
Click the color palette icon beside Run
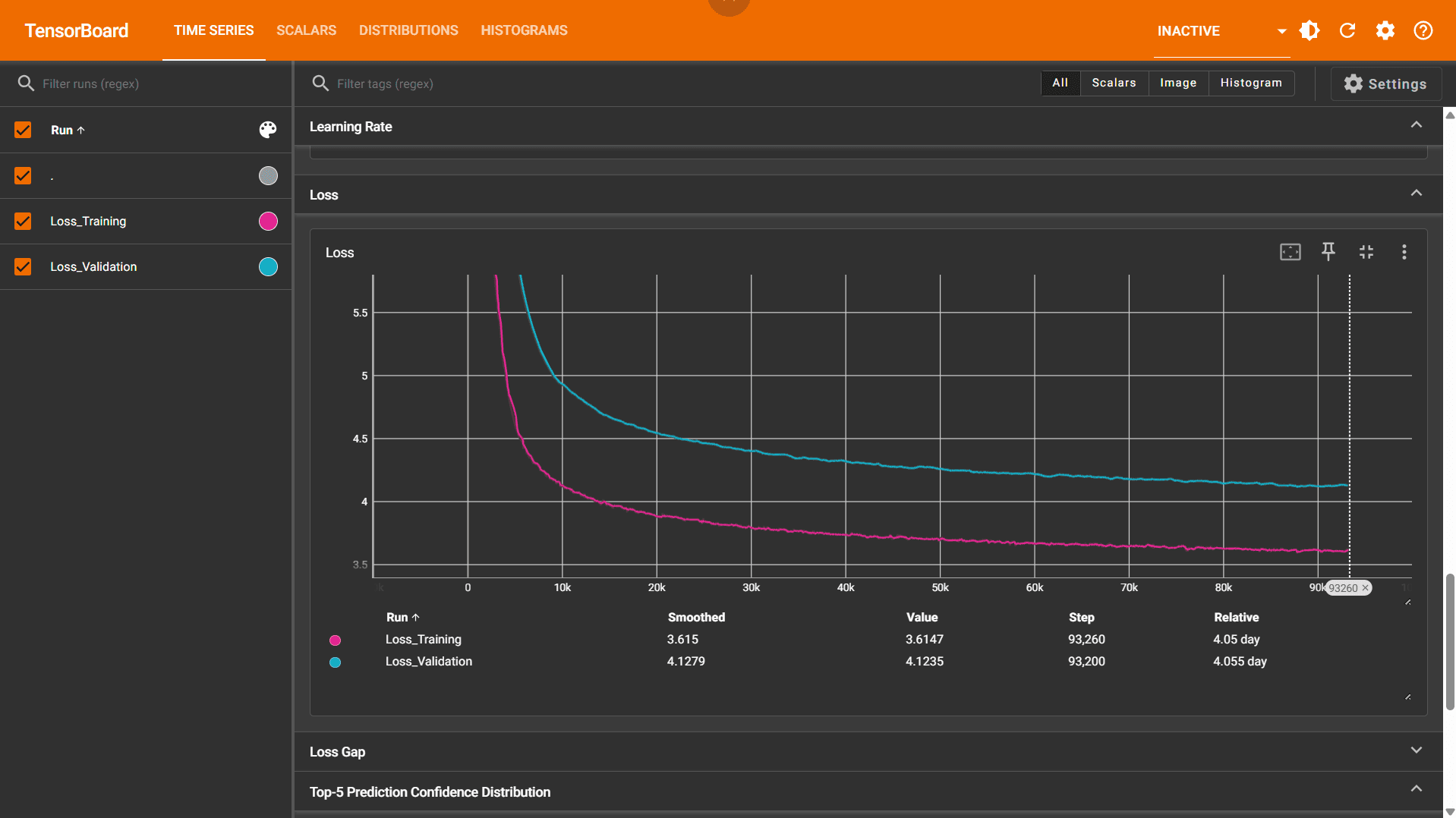(268, 130)
